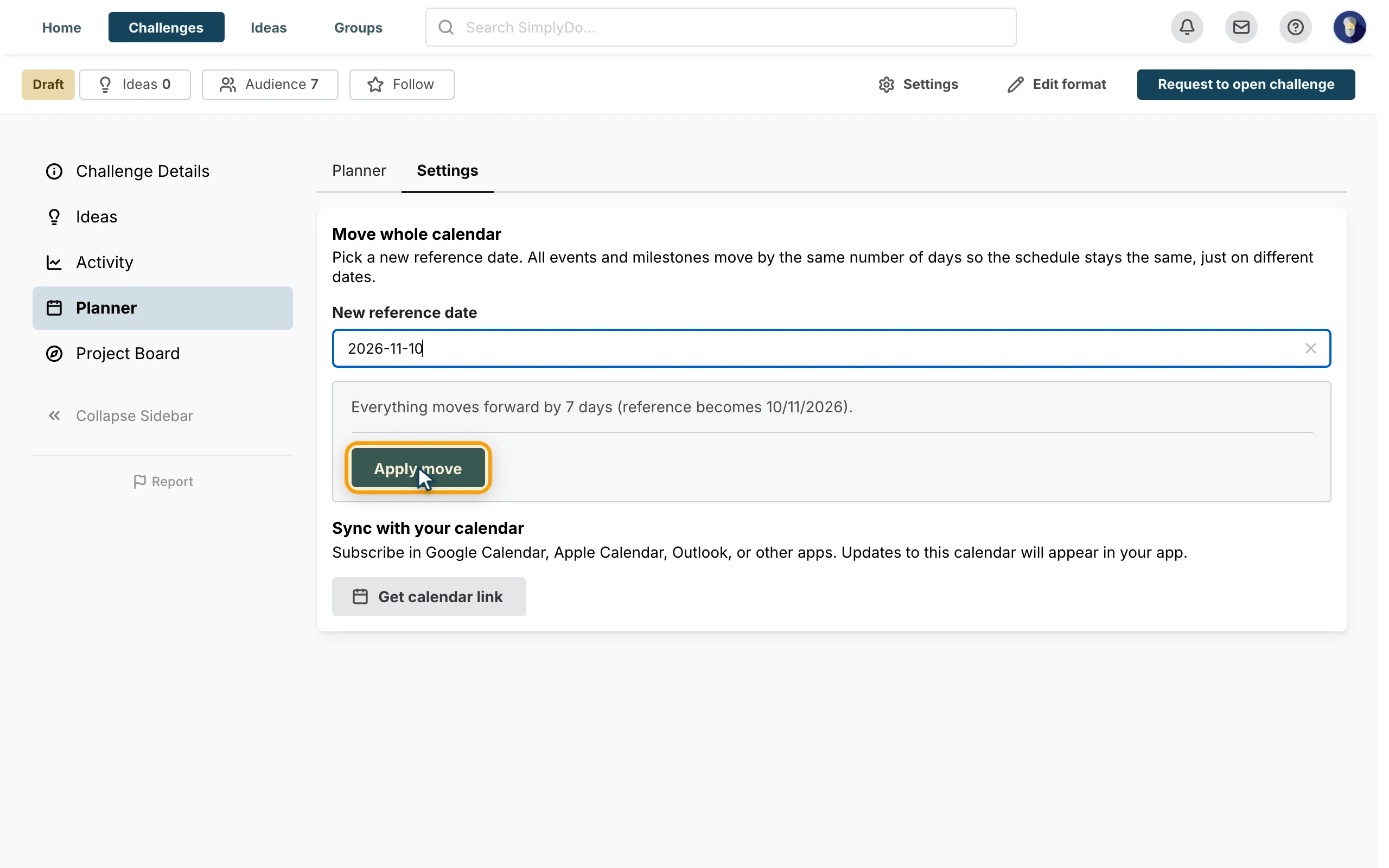Open the user profile avatar
The image size is (1389, 868).
[1349, 27]
